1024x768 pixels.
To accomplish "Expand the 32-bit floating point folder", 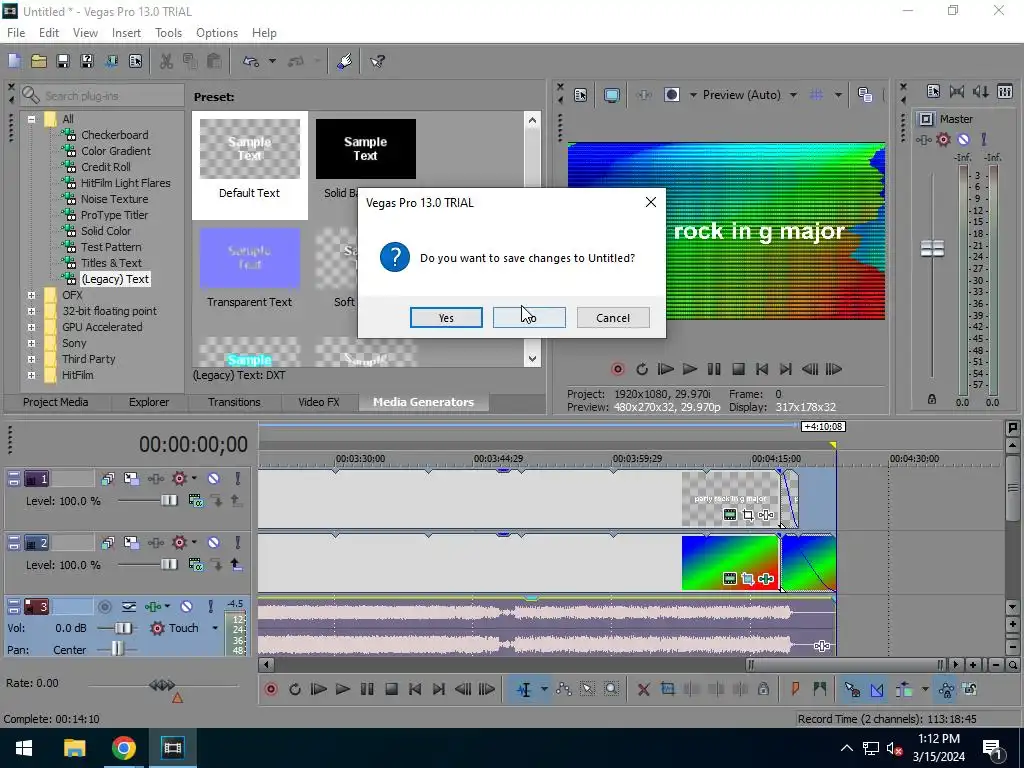I will [x=31, y=312].
